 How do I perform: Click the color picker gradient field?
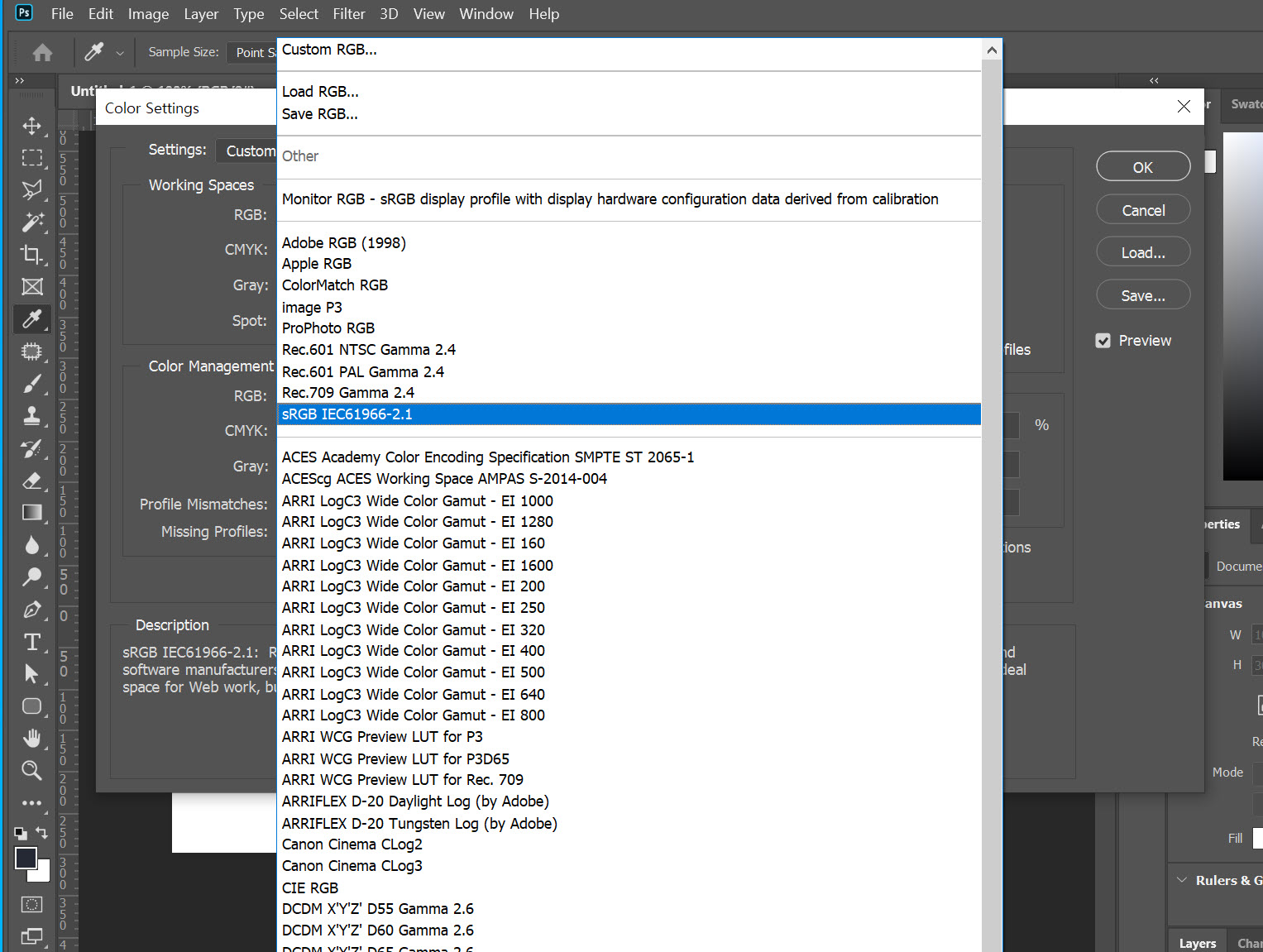(x=1242, y=306)
